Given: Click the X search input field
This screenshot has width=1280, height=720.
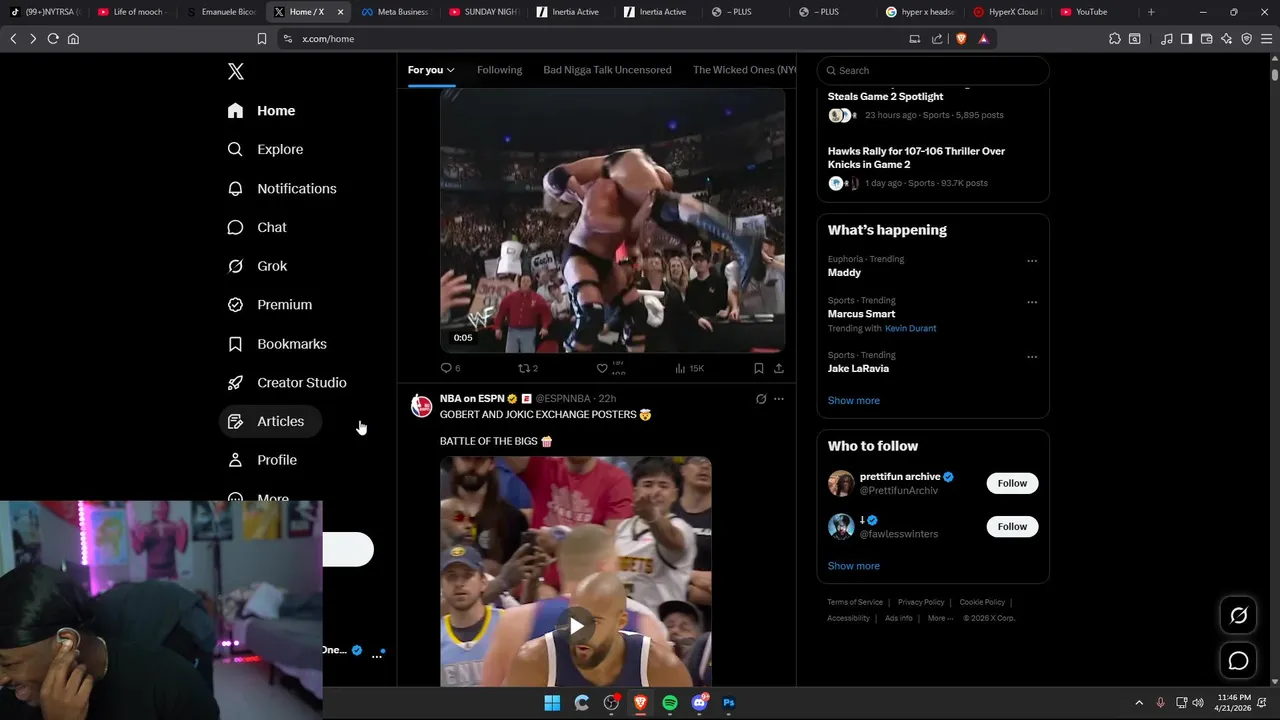Looking at the screenshot, I should click(x=932, y=70).
